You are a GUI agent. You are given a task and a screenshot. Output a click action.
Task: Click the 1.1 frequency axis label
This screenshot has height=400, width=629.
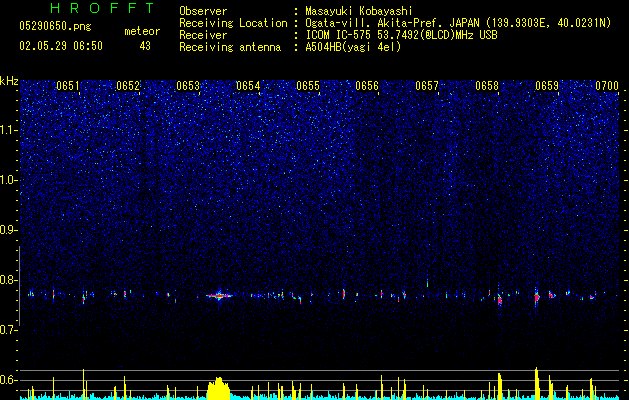[x=9, y=130]
